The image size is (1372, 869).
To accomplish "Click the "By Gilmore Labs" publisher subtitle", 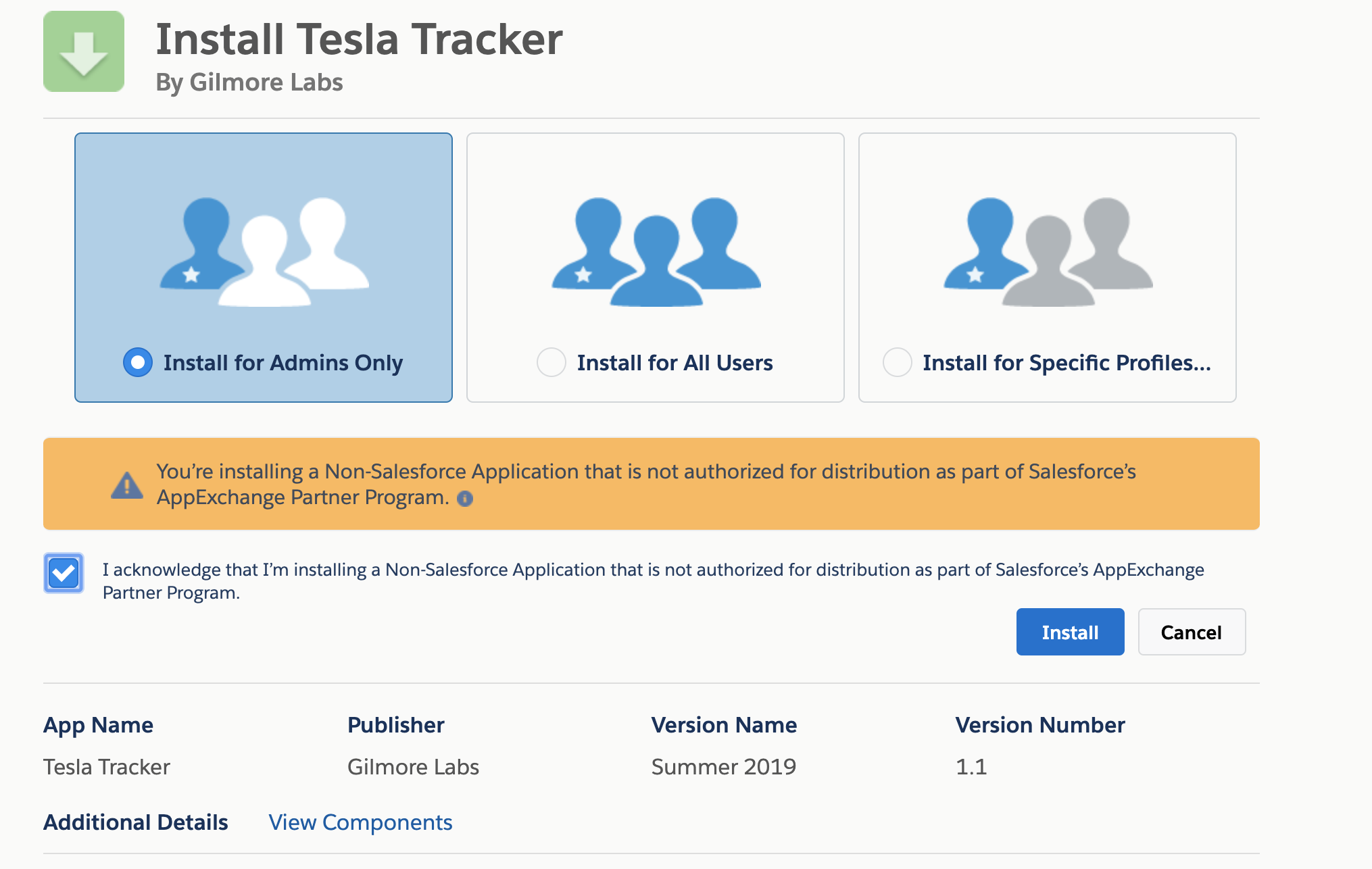I will [x=249, y=82].
